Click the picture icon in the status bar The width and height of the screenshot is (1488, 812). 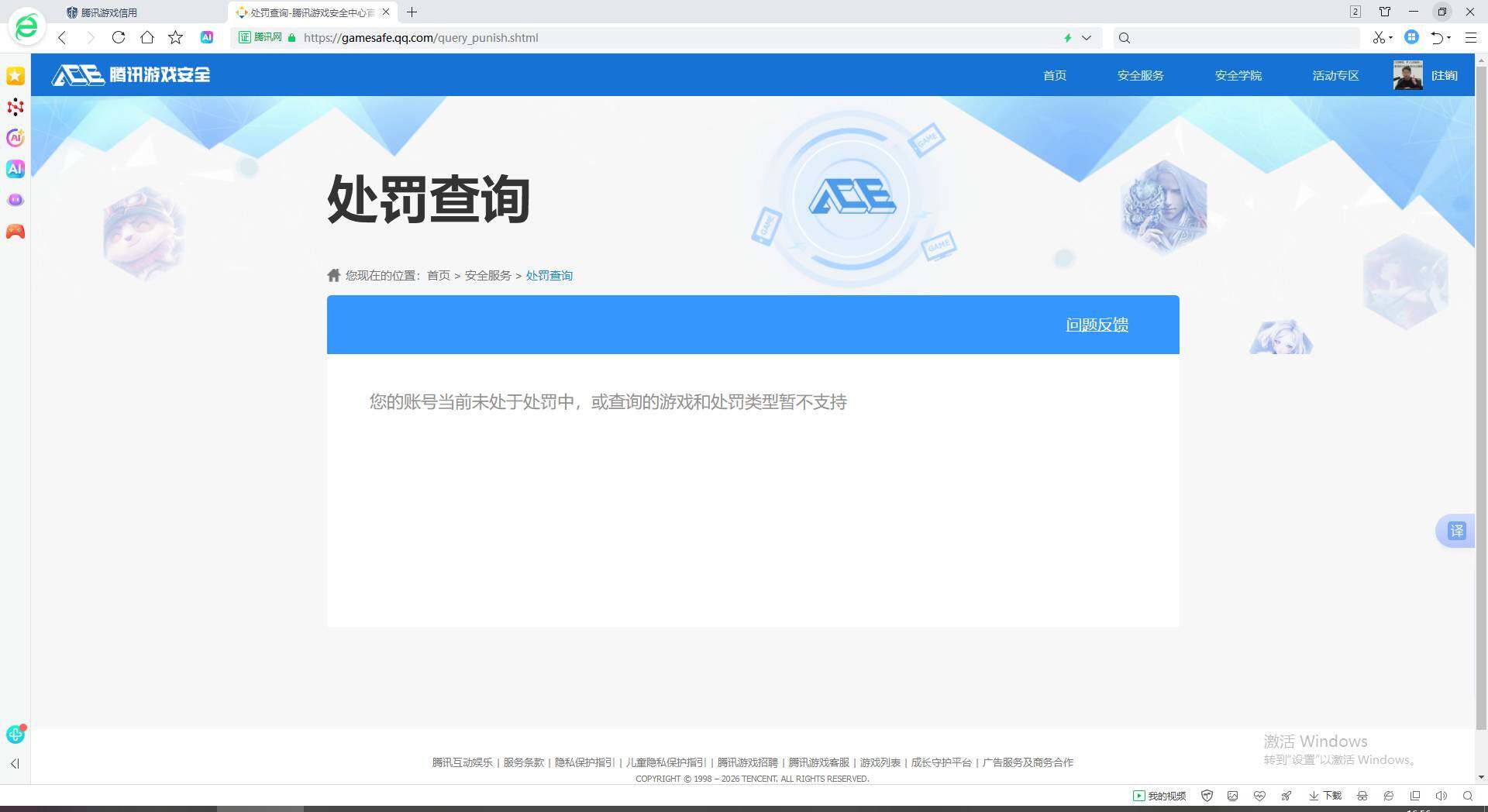(1233, 796)
